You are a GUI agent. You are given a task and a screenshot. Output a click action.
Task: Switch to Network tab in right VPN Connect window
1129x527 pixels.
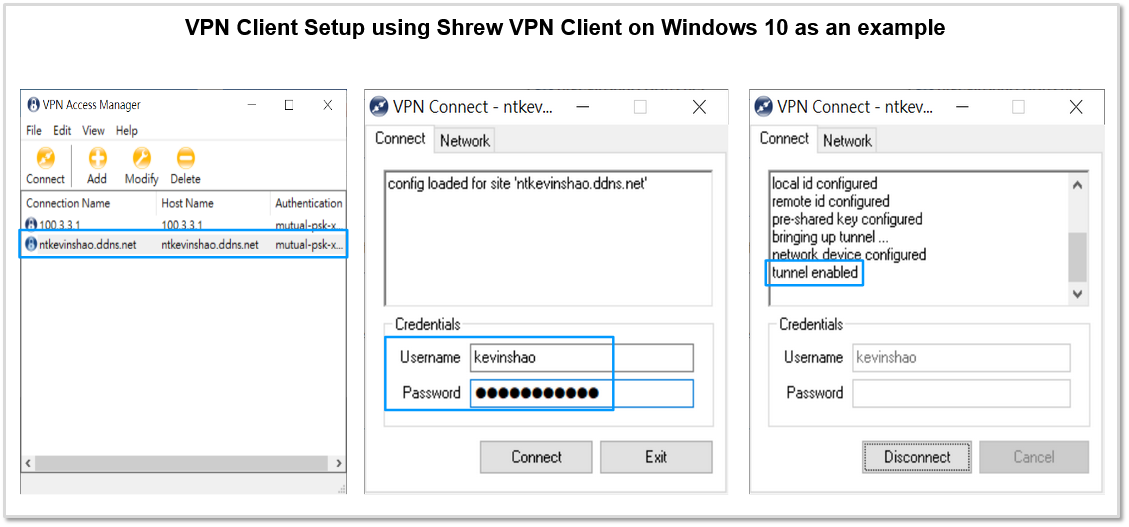pyautogui.click(x=847, y=141)
